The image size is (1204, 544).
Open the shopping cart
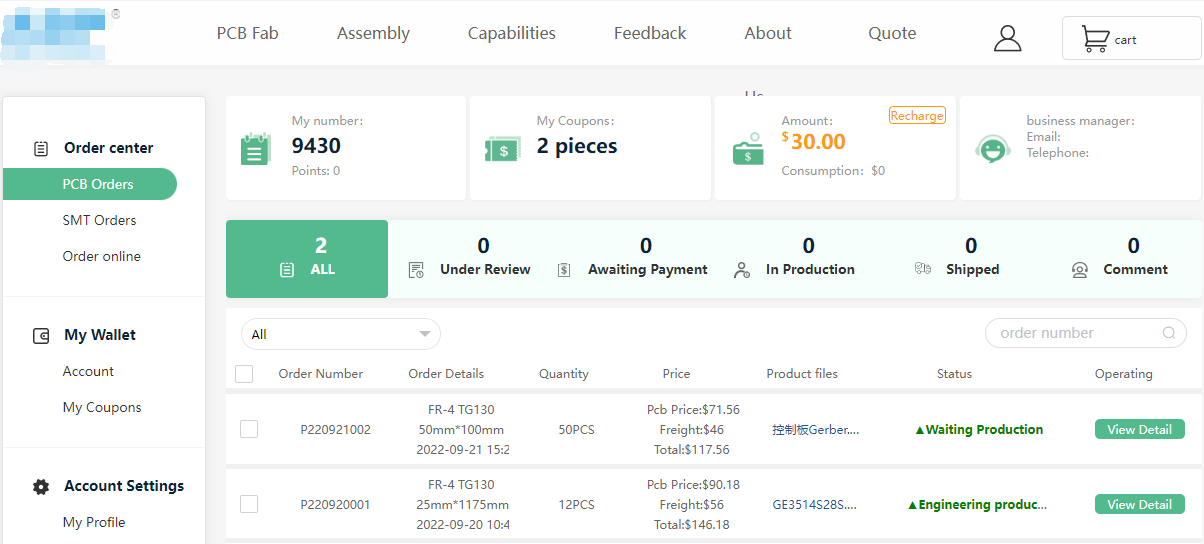pyautogui.click(x=1130, y=39)
